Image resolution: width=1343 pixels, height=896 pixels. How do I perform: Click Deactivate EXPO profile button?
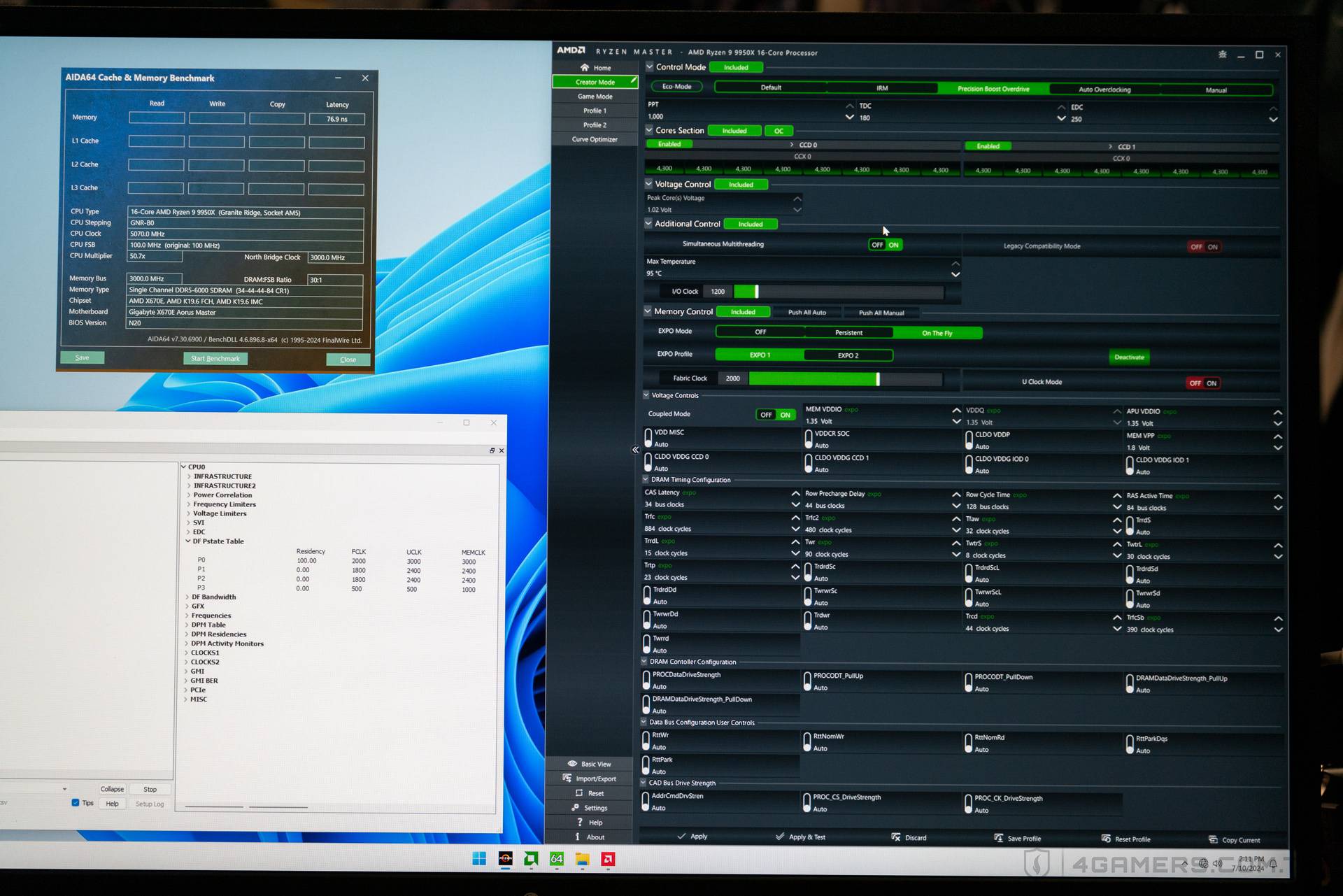click(x=1129, y=357)
